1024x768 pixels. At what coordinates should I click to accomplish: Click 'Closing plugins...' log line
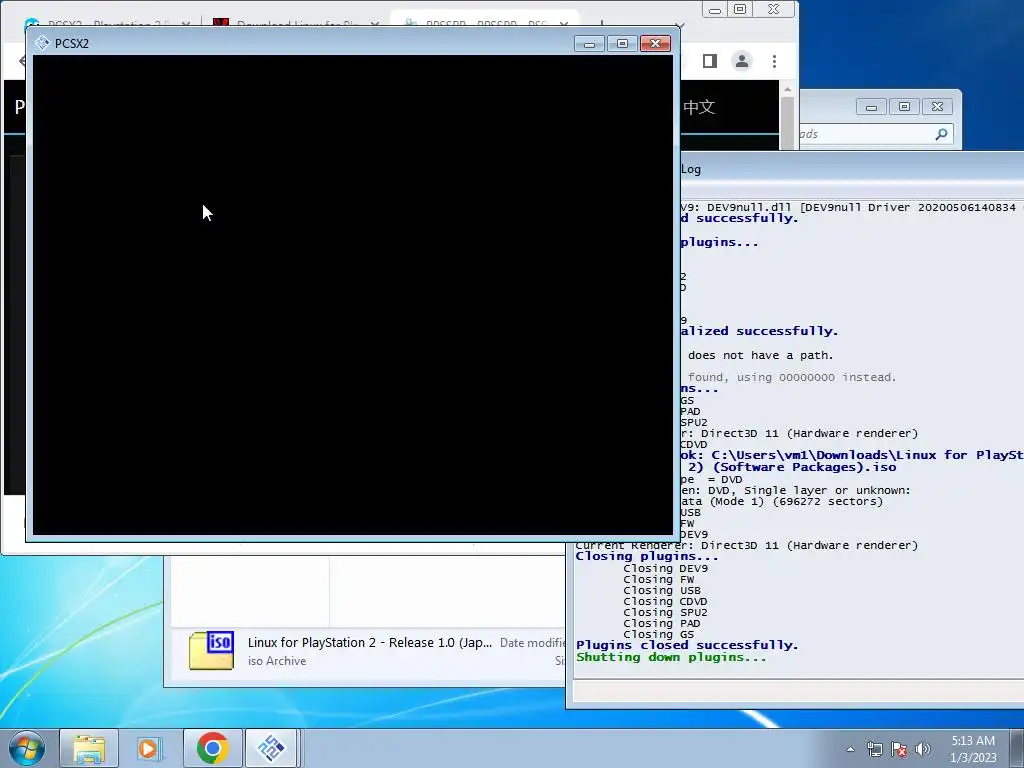click(647, 556)
